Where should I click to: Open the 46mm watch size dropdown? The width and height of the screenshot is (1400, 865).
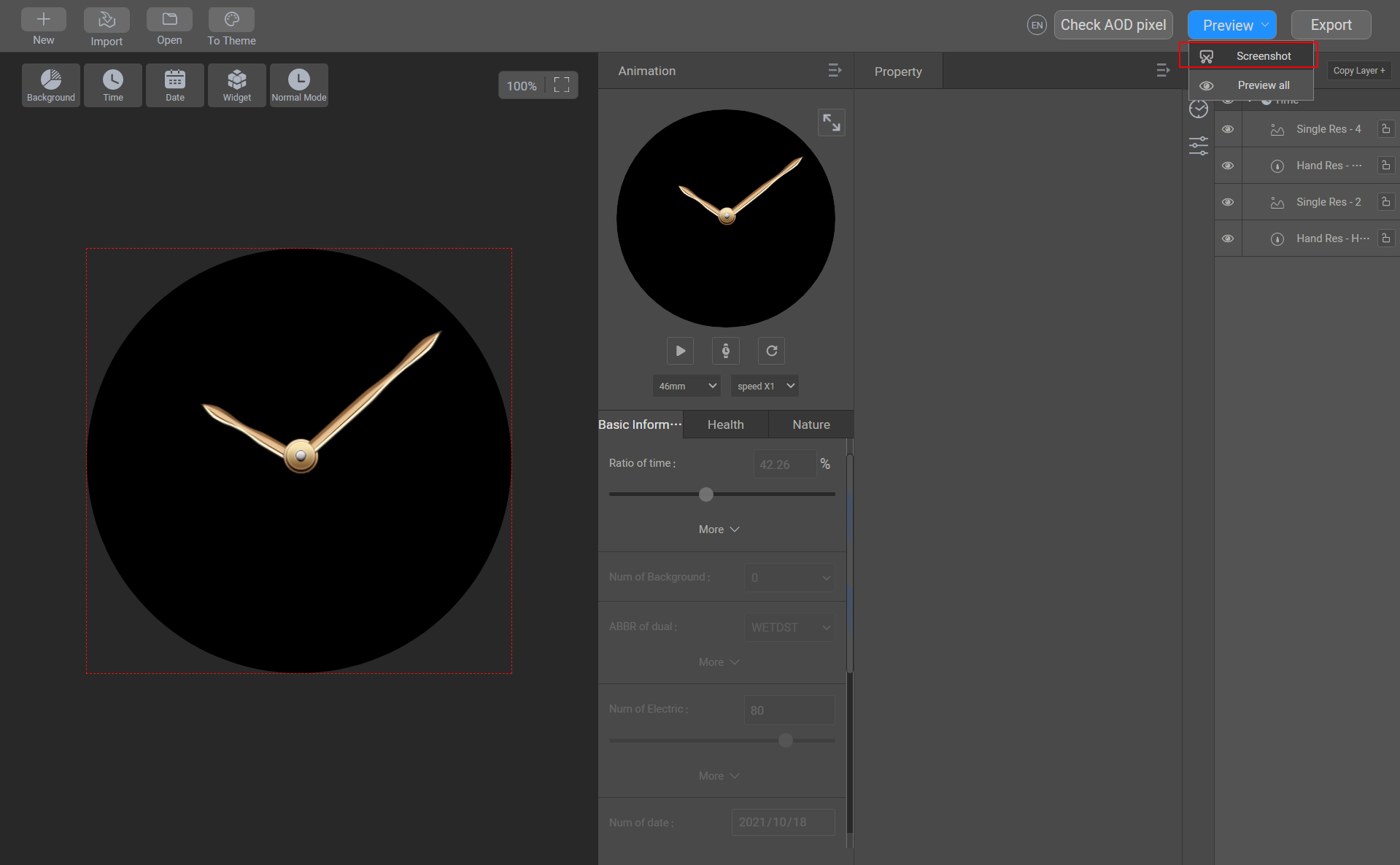pyautogui.click(x=686, y=386)
